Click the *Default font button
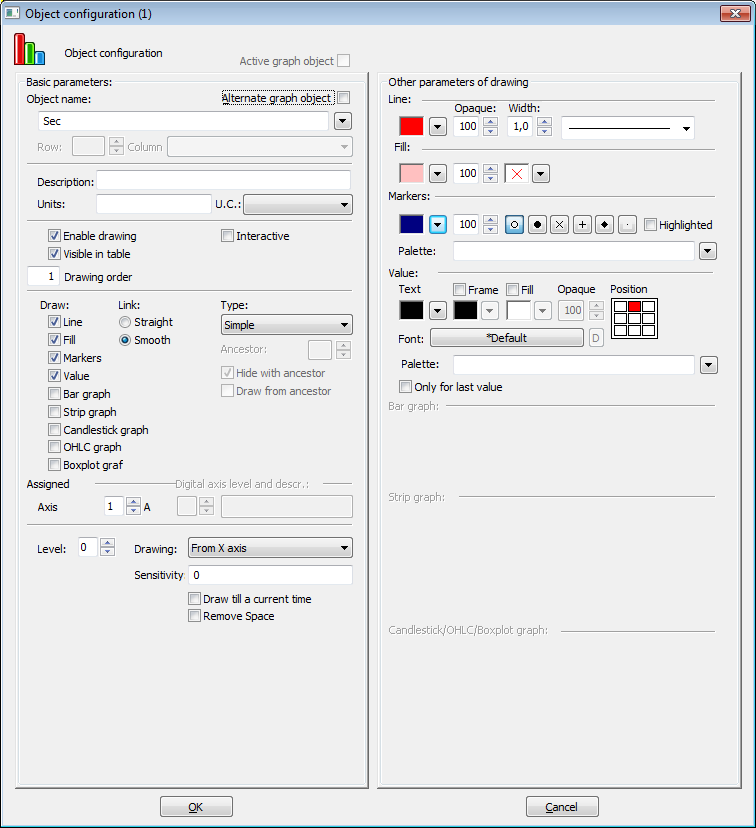This screenshot has height=828, width=756. click(507, 338)
